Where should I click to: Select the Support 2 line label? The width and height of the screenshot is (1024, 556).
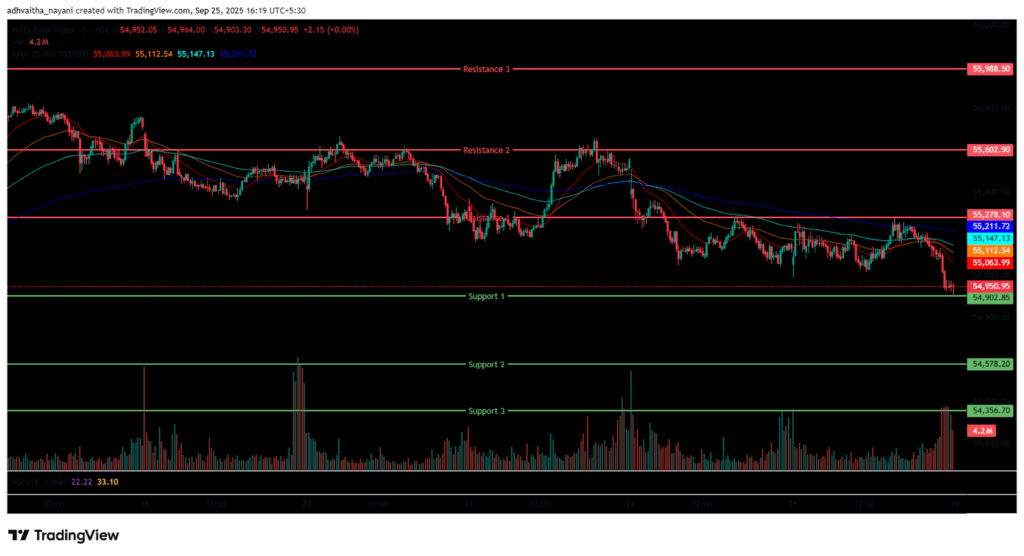[486, 365]
